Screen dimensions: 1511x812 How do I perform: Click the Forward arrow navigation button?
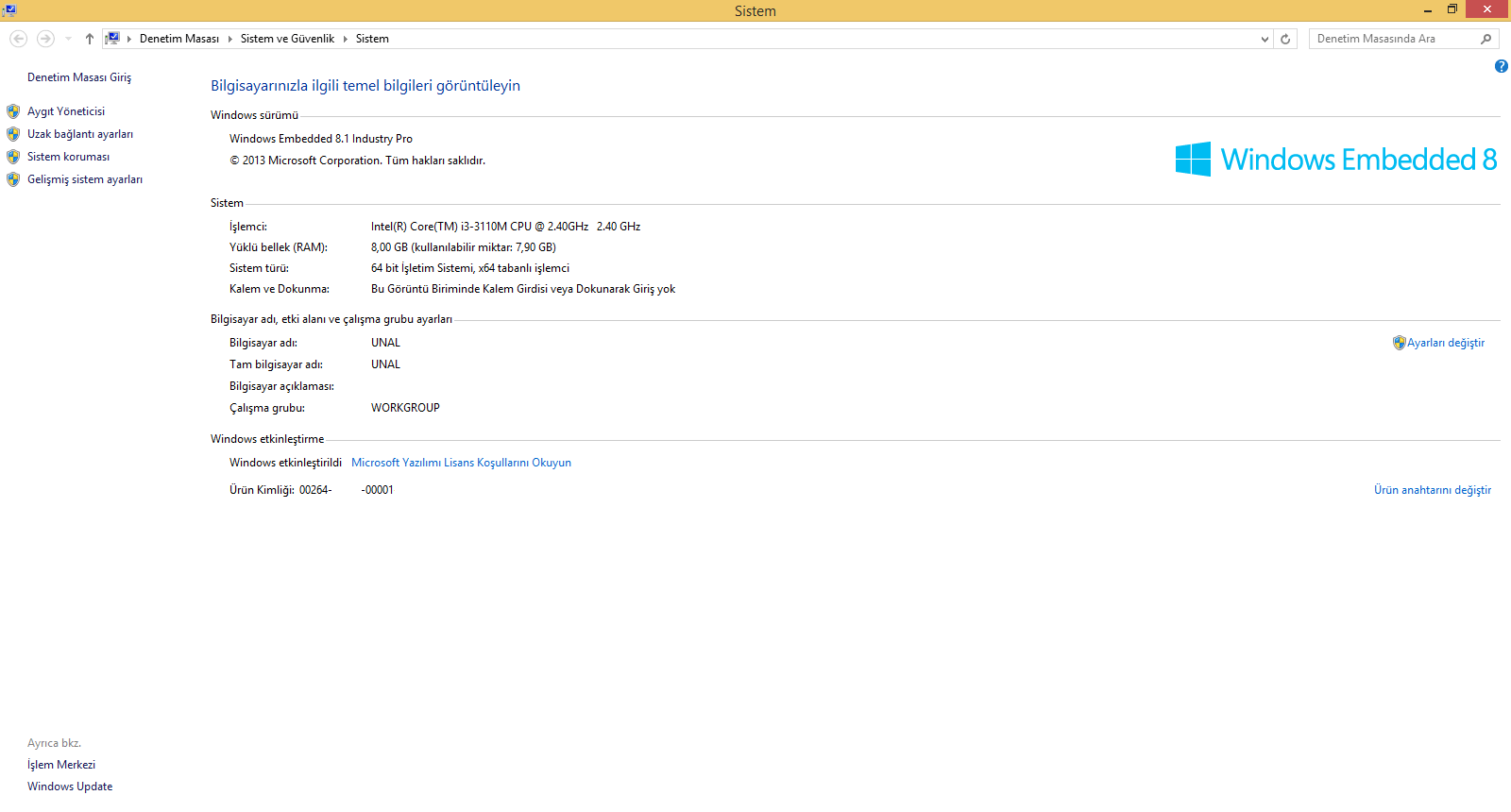point(45,39)
